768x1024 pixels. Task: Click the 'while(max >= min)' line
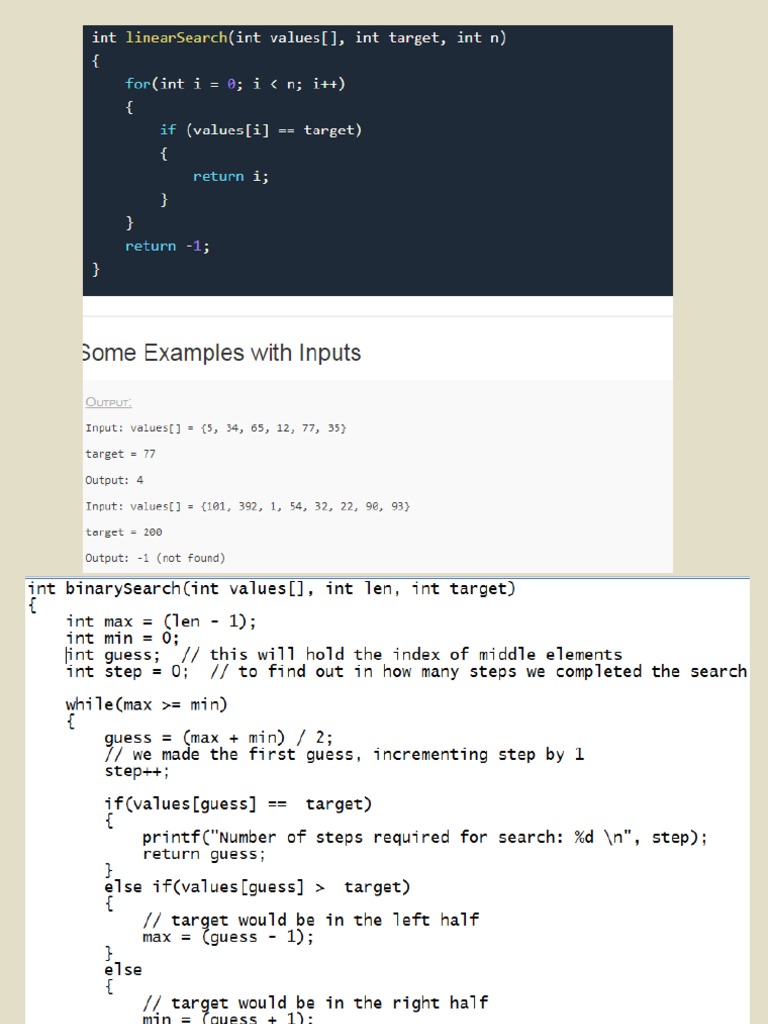tap(146, 705)
